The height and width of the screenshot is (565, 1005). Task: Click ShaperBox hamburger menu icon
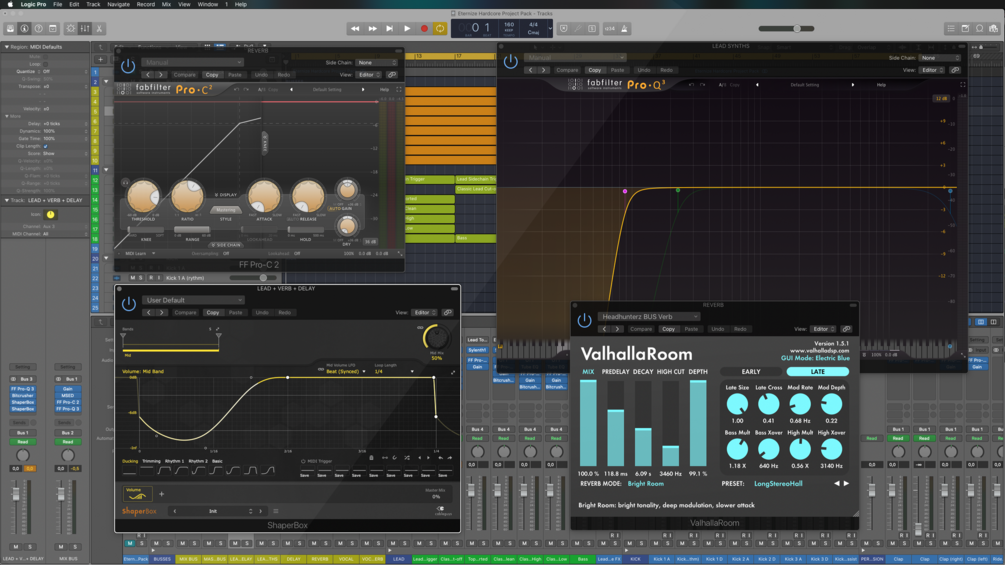[276, 511]
